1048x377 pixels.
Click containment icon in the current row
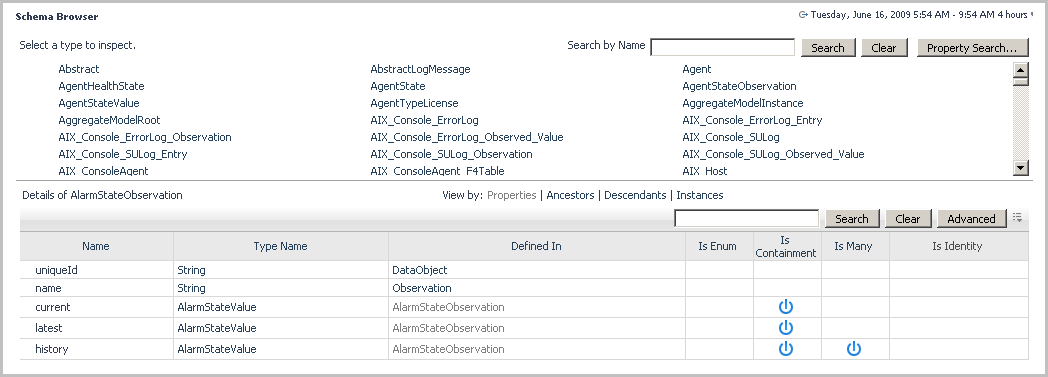coord(786,307)
